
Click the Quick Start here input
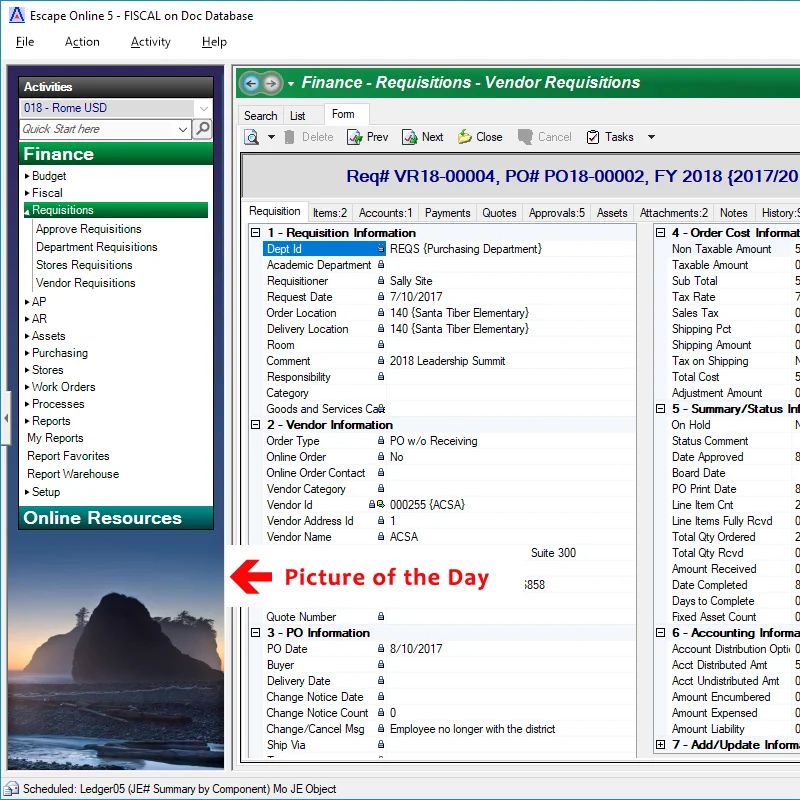(98, 129)
